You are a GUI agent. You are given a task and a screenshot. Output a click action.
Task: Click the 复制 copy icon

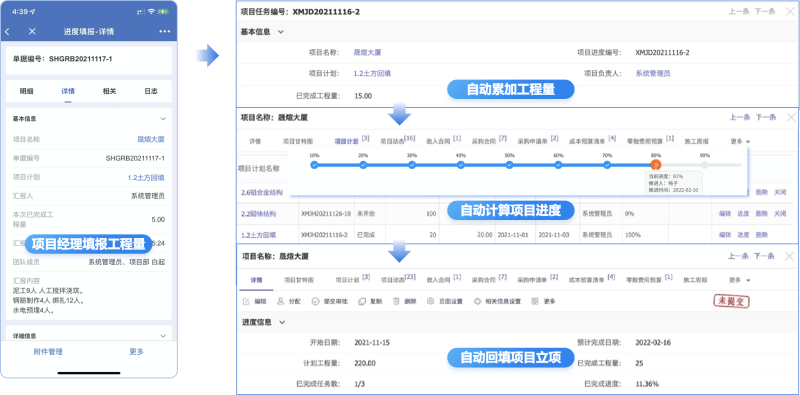pos(362,302)
